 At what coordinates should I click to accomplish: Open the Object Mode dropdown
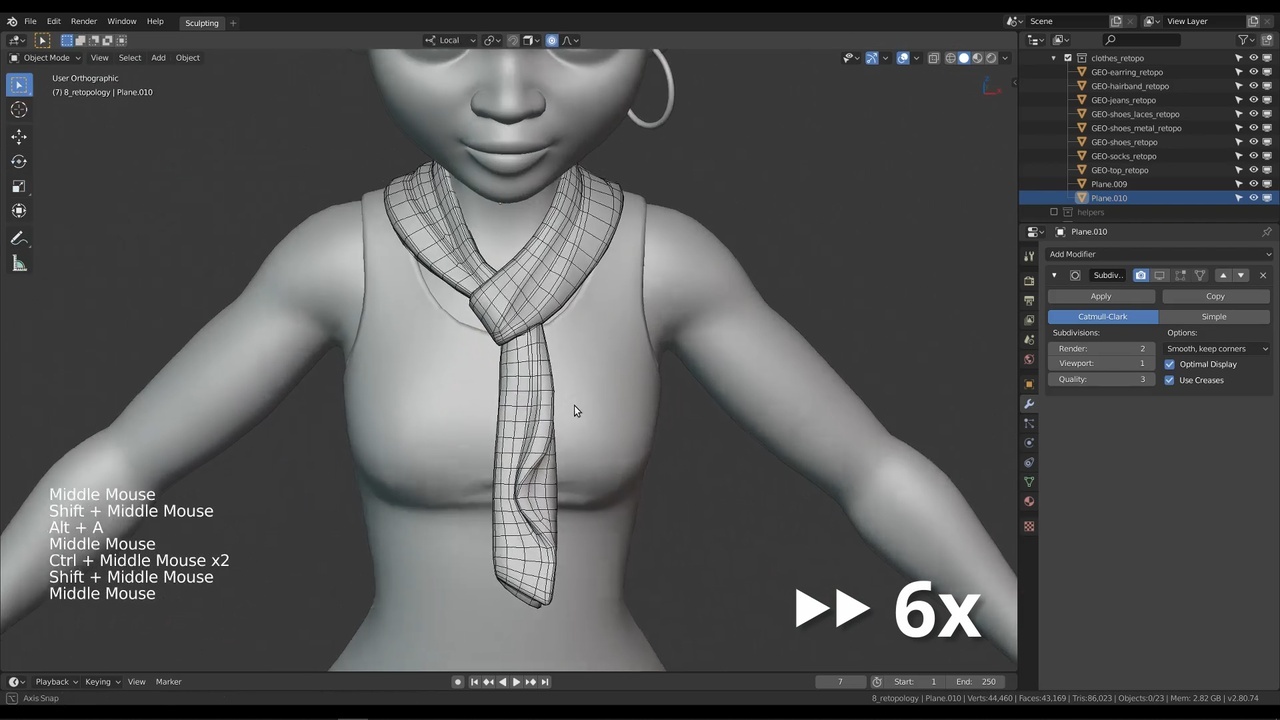pyautogui.click(x=46, y=58)
